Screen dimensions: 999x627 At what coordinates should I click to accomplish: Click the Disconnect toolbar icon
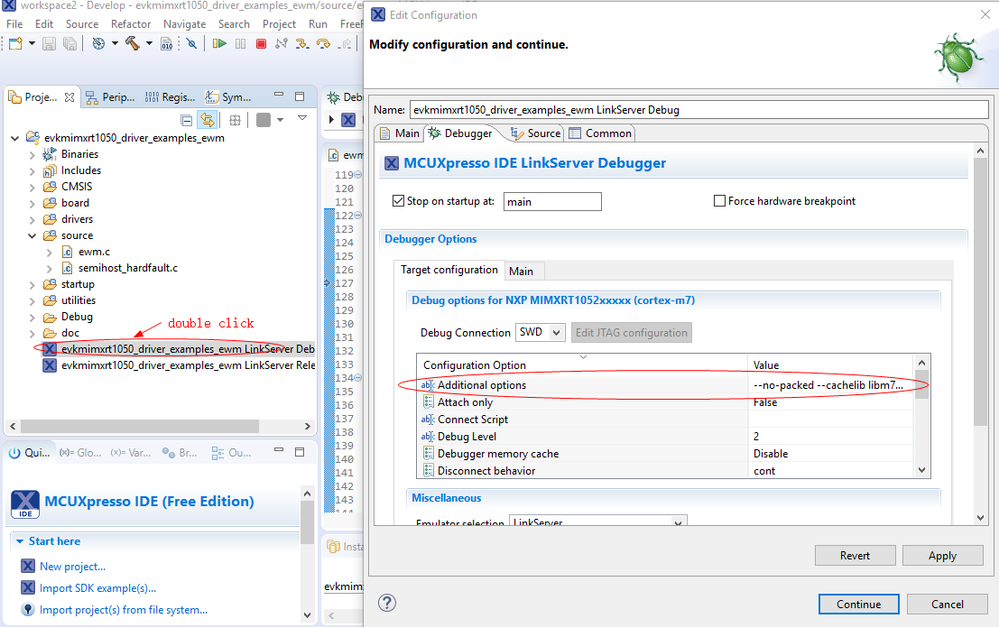point(281,43)
